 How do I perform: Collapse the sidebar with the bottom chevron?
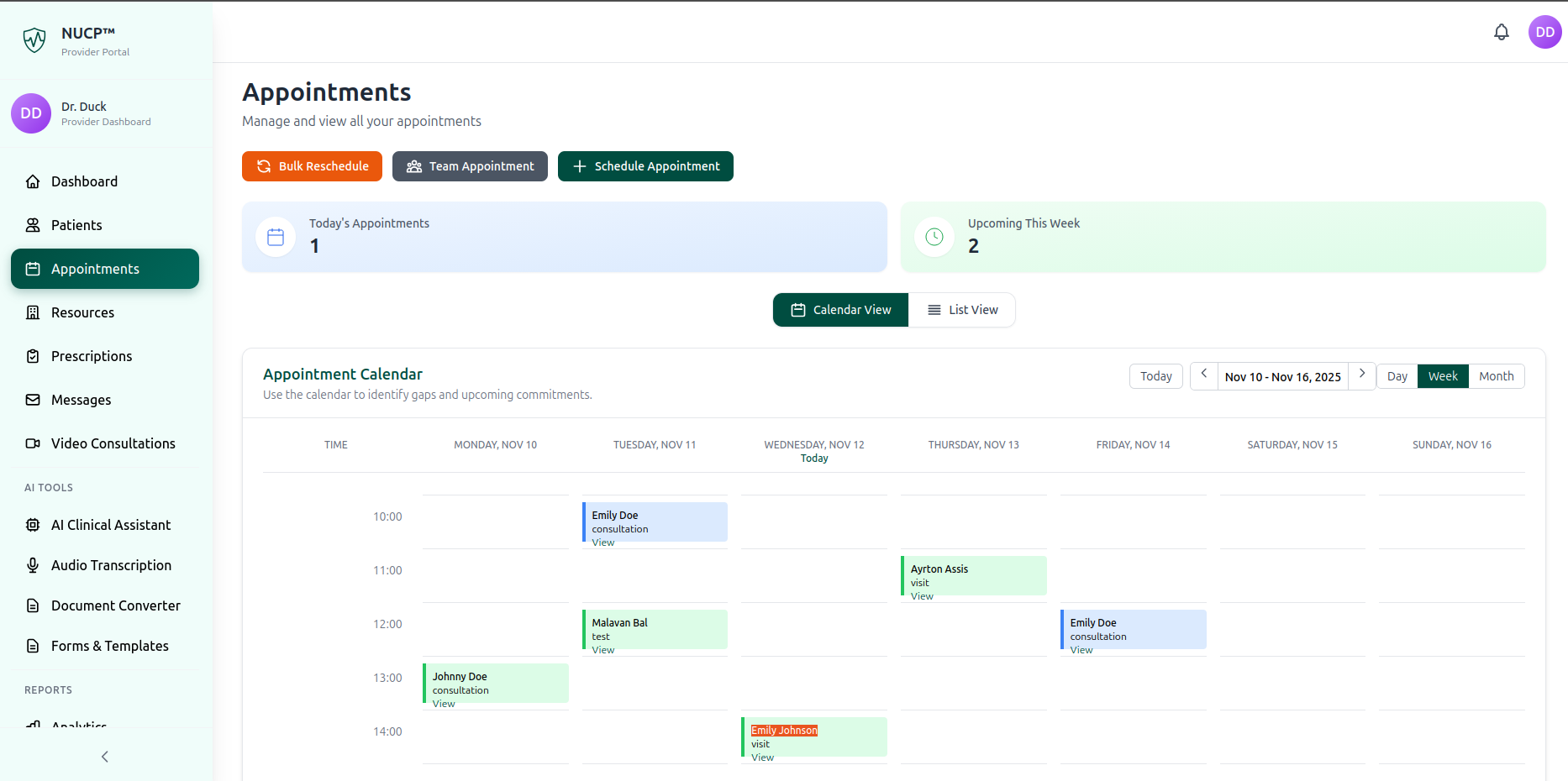pos(104,757)
